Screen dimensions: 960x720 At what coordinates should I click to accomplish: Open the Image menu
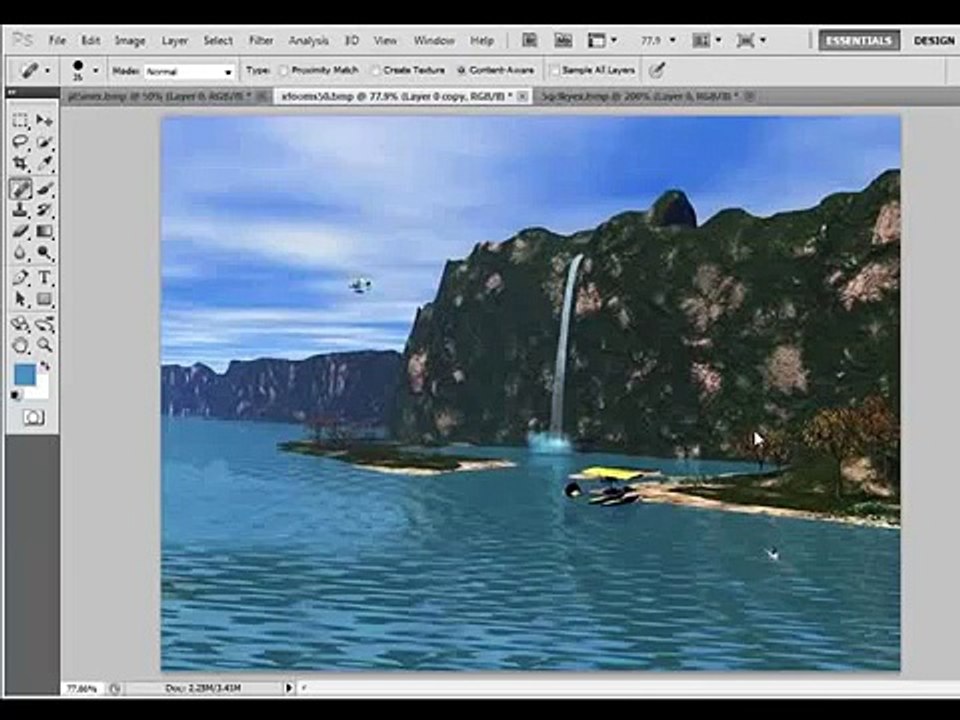(x=130, y=40)
